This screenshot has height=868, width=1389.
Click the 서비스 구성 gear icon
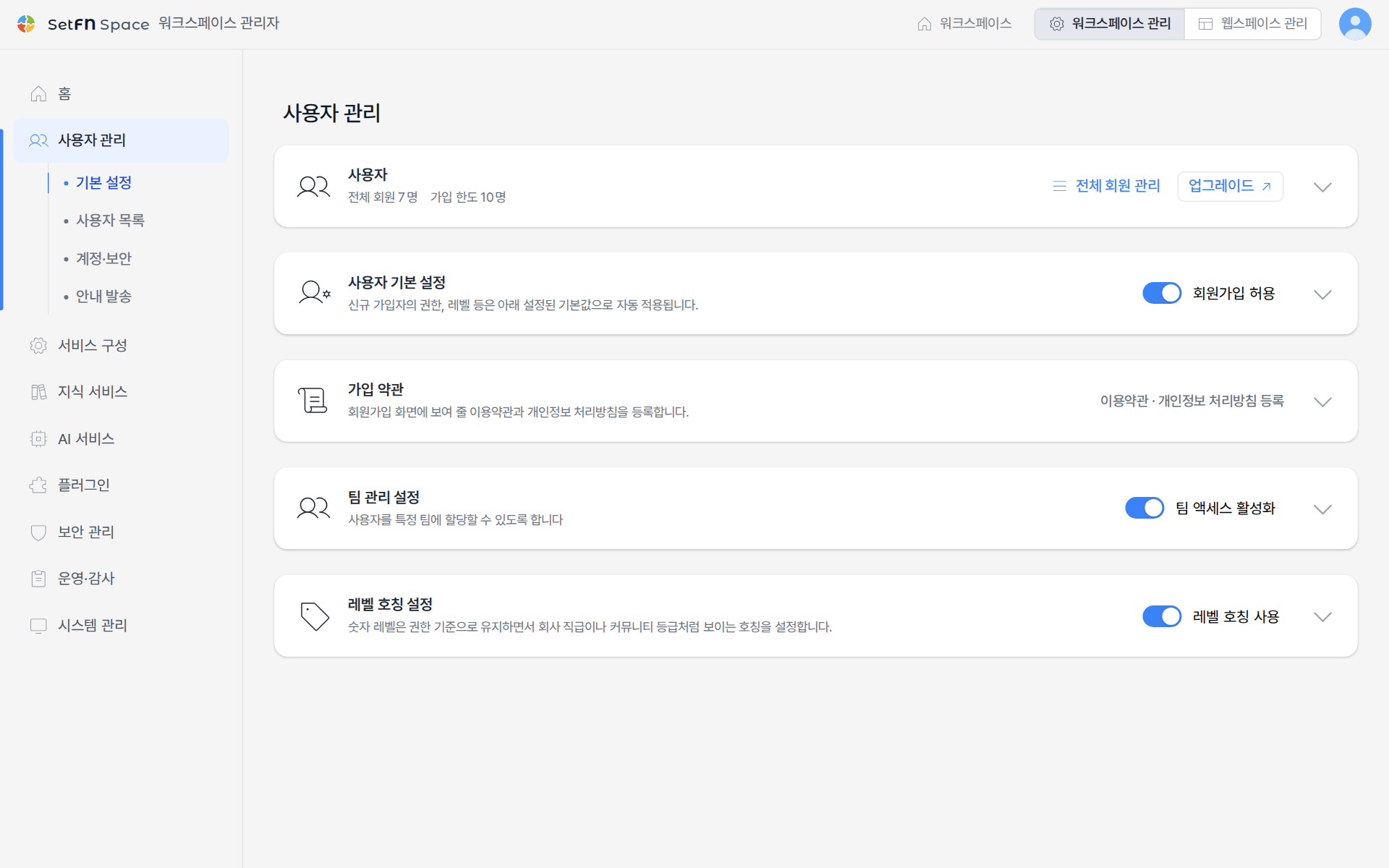pyautogui.click(x=38, y=346)
